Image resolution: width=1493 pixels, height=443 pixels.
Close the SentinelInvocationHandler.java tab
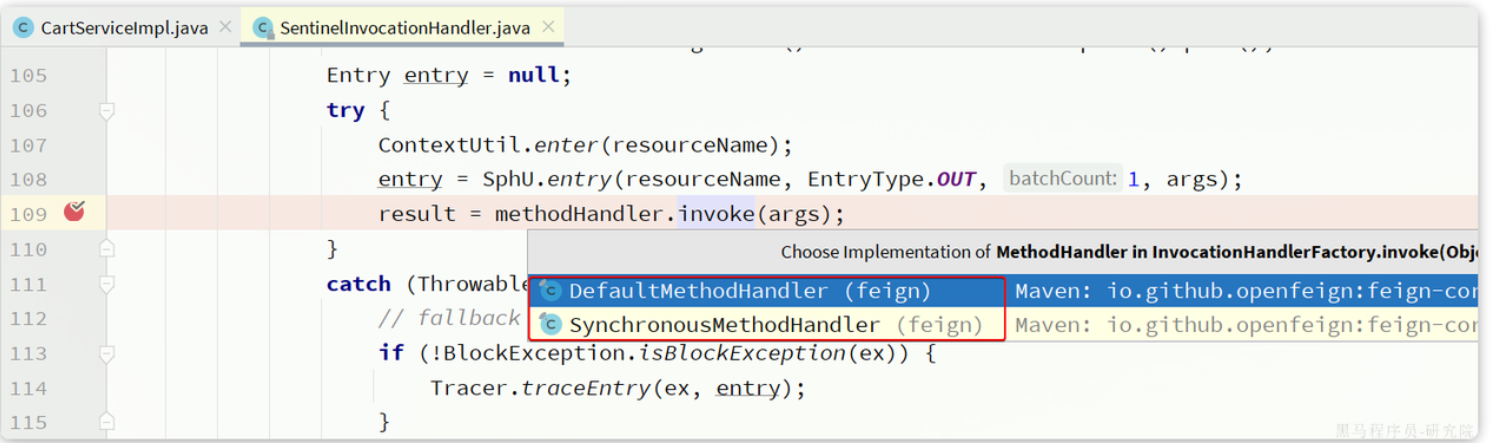pos(548,28)
